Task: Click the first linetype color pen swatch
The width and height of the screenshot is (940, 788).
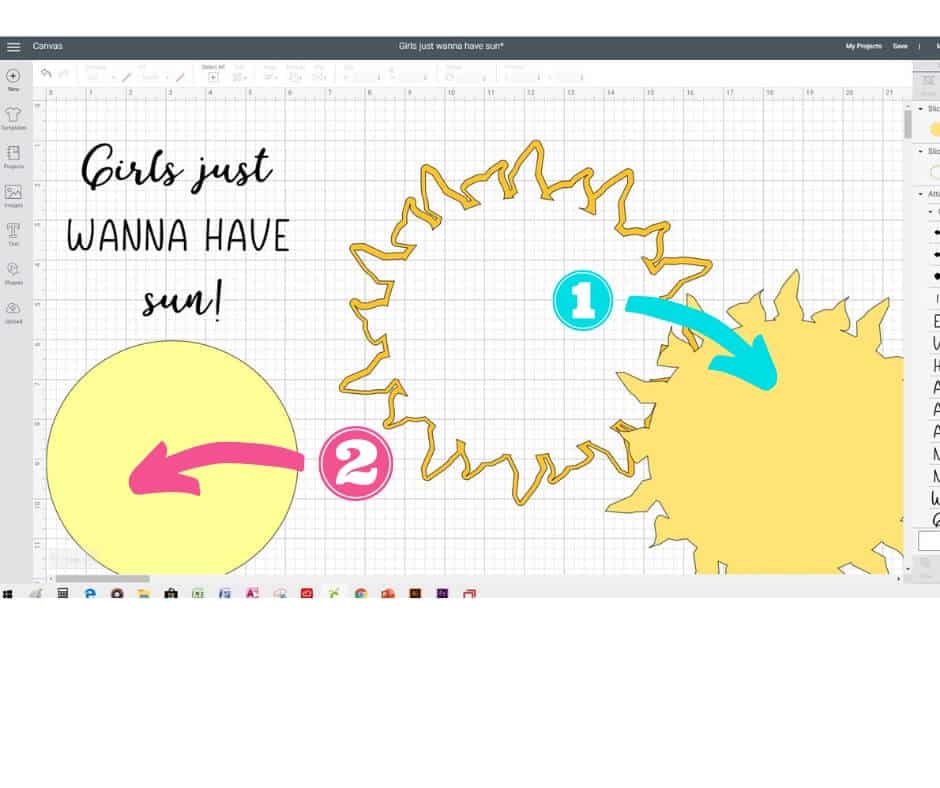Action: tap(126, 77)
